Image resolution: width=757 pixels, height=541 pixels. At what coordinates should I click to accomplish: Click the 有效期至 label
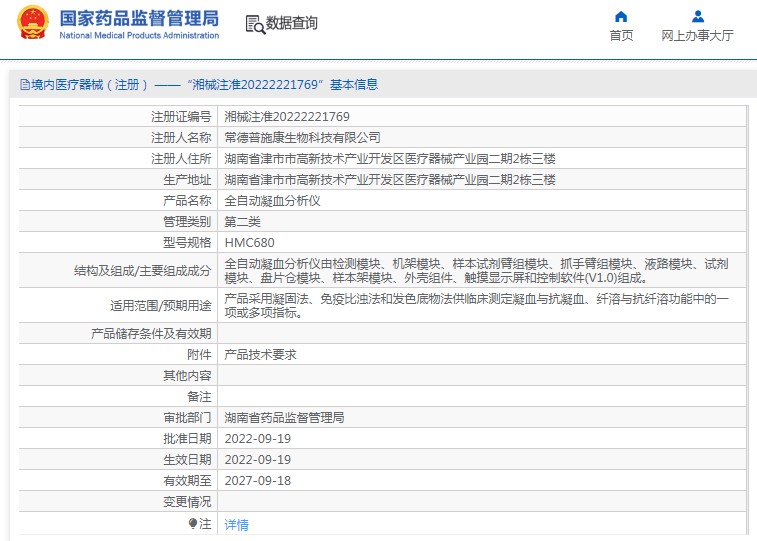[187, 481]
